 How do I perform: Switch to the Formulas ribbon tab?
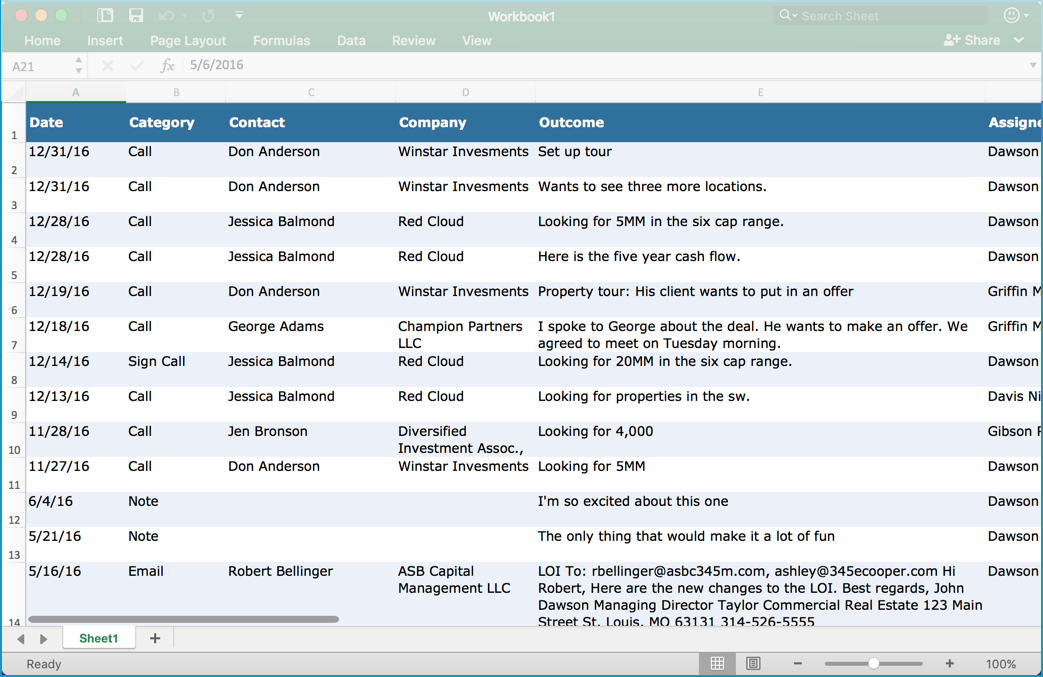(x=281, y=40)
